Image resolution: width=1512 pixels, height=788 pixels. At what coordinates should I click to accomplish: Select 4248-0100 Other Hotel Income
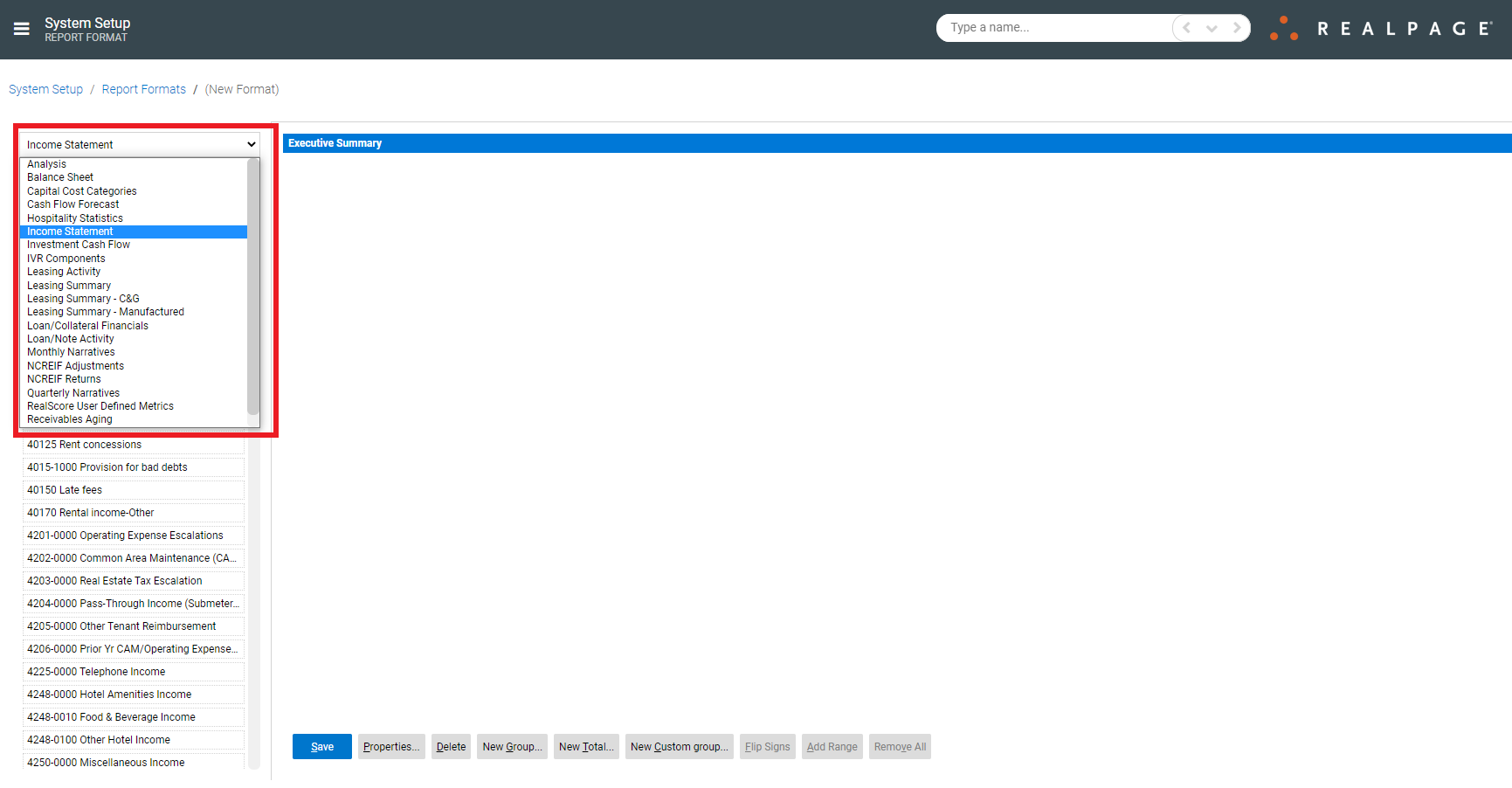pyautogui.click(x=133, y=740)
